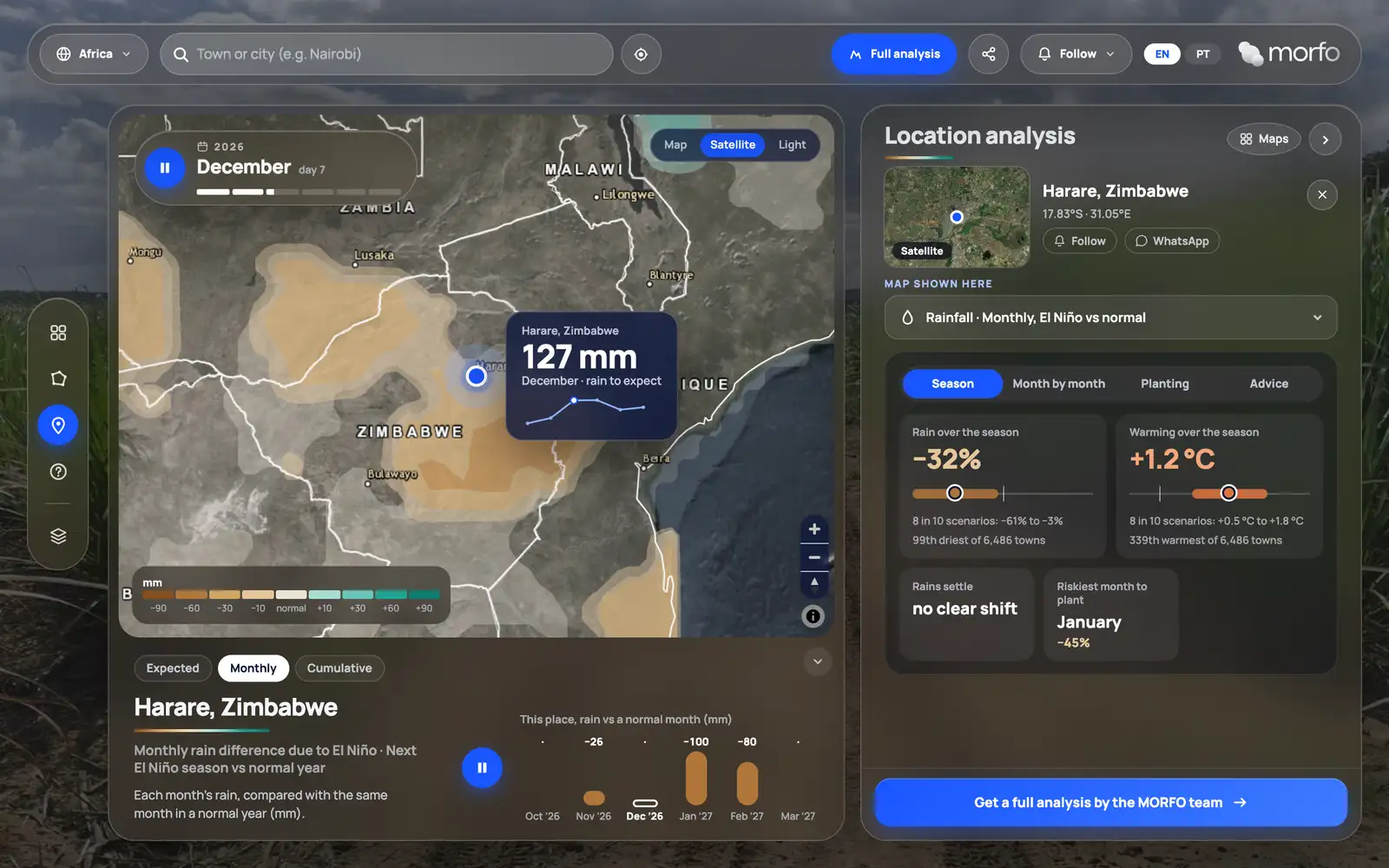This screenshot has height=868, width=1389.
Task: Open the map info icon
Action: click(x=813, y=616)
